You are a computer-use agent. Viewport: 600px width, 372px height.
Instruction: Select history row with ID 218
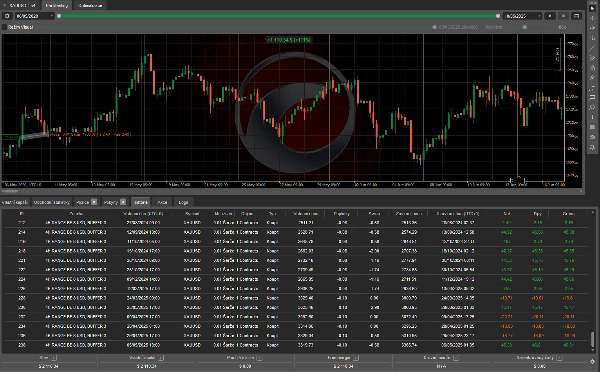[x=297, y=251]
